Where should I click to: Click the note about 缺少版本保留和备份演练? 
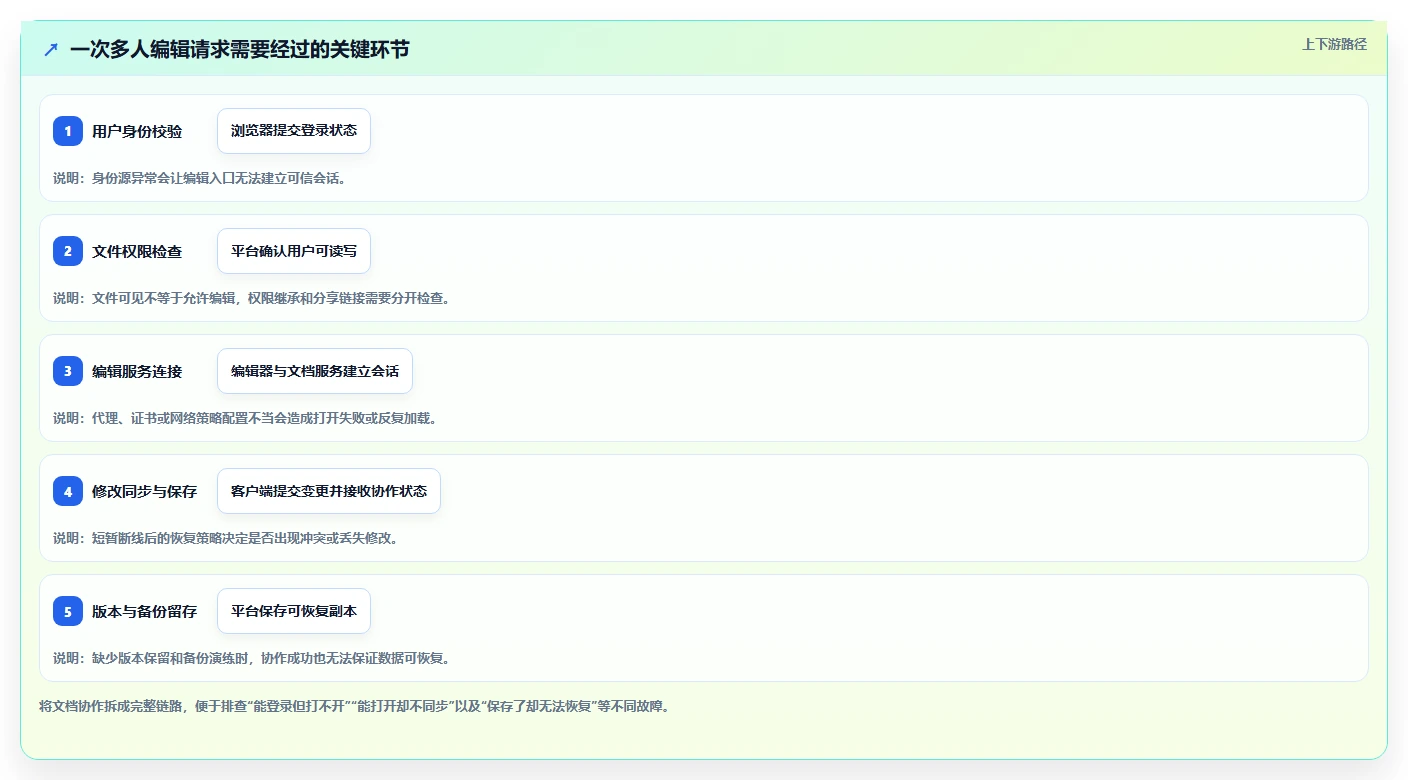(252, 658)
